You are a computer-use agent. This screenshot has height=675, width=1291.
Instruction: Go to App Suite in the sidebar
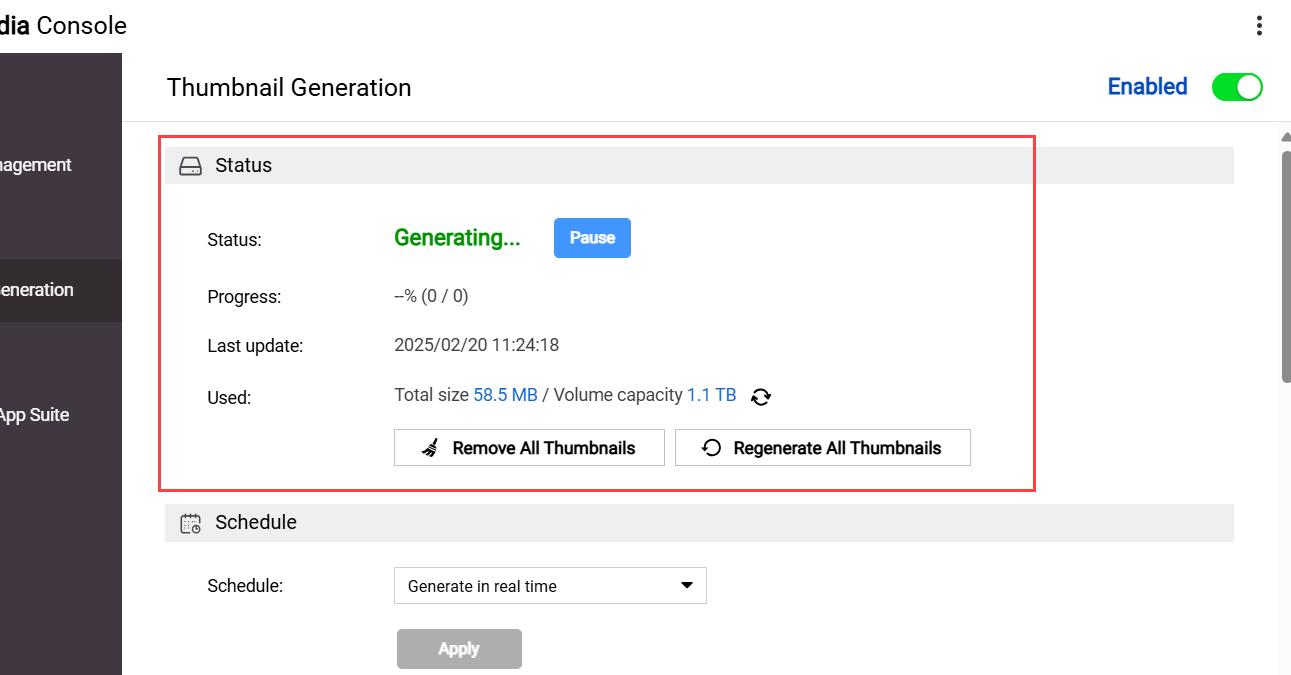34,415
